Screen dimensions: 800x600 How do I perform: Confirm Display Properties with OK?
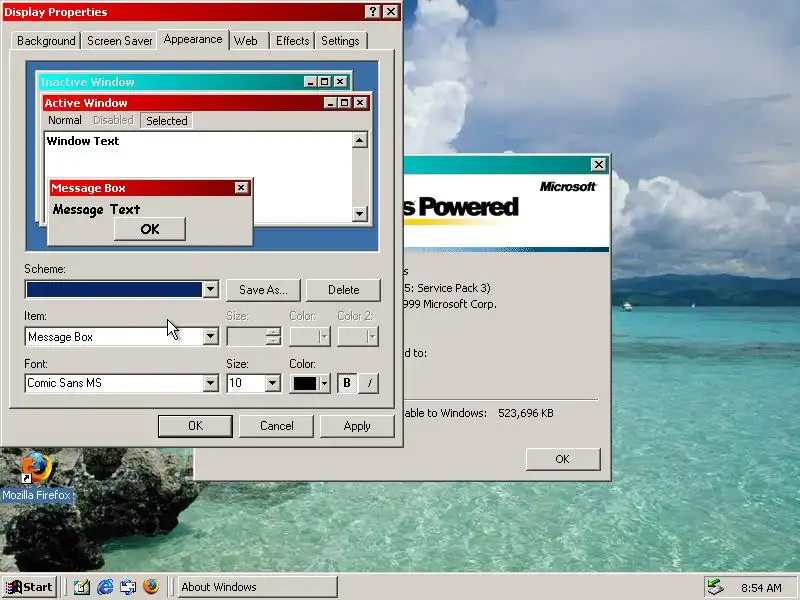(x=195, y=426)
